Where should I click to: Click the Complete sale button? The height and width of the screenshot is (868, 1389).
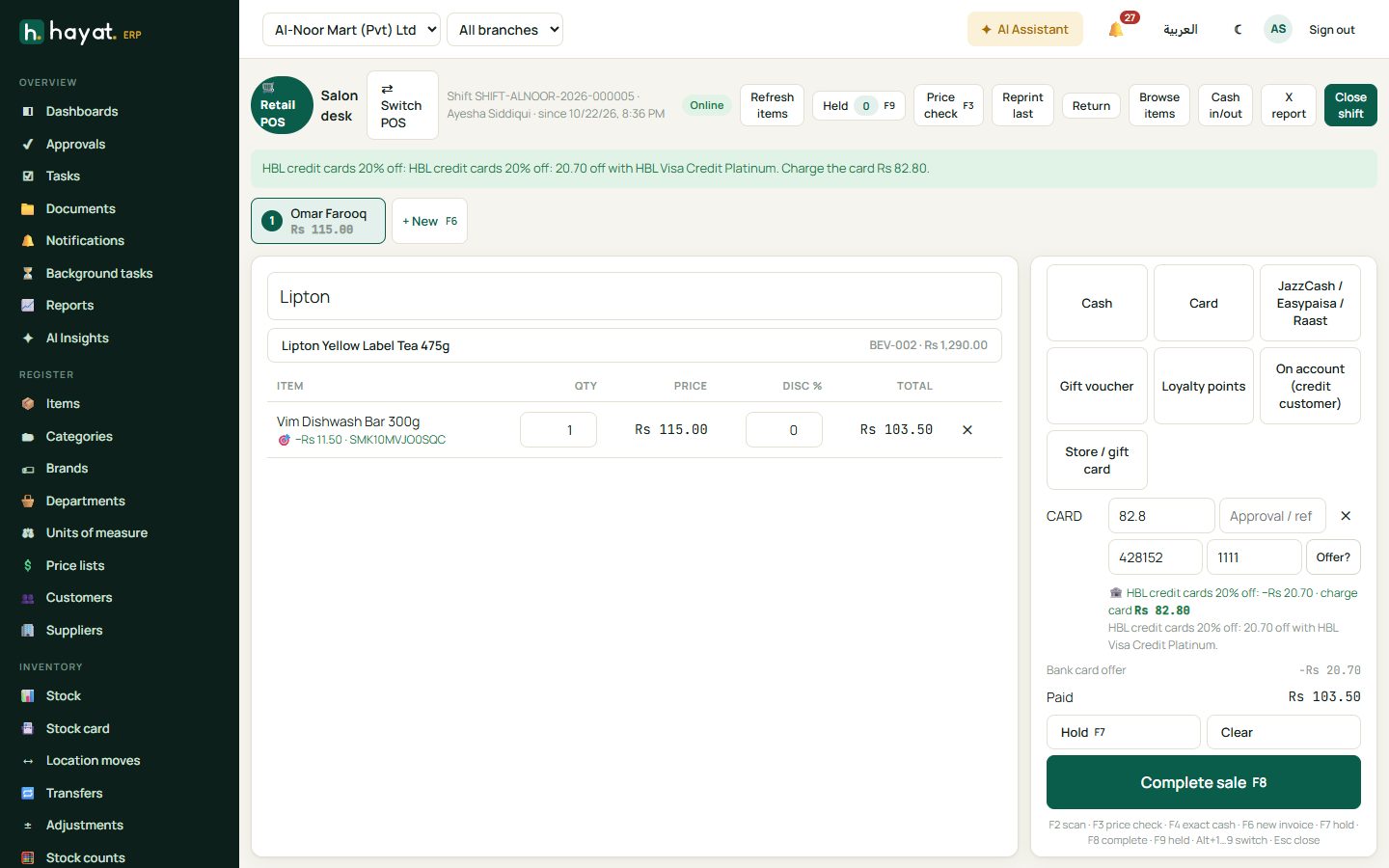pos(1204,782)
